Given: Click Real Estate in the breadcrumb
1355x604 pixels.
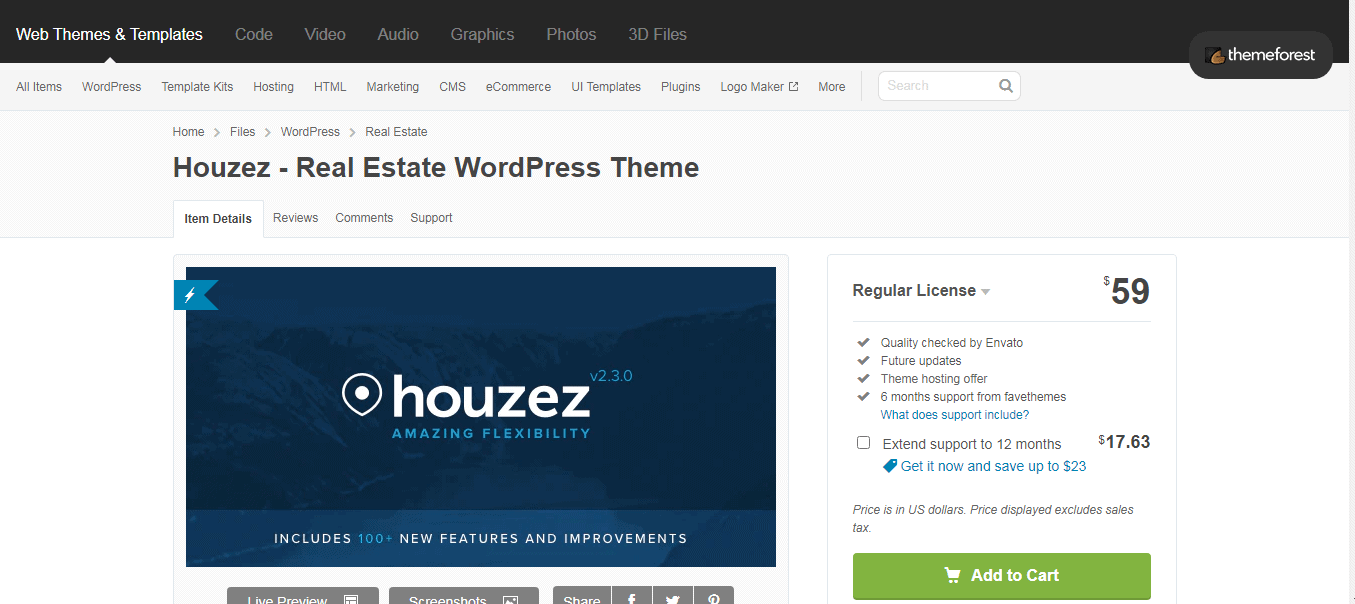Looking at the screenshot, I should 396,132.
